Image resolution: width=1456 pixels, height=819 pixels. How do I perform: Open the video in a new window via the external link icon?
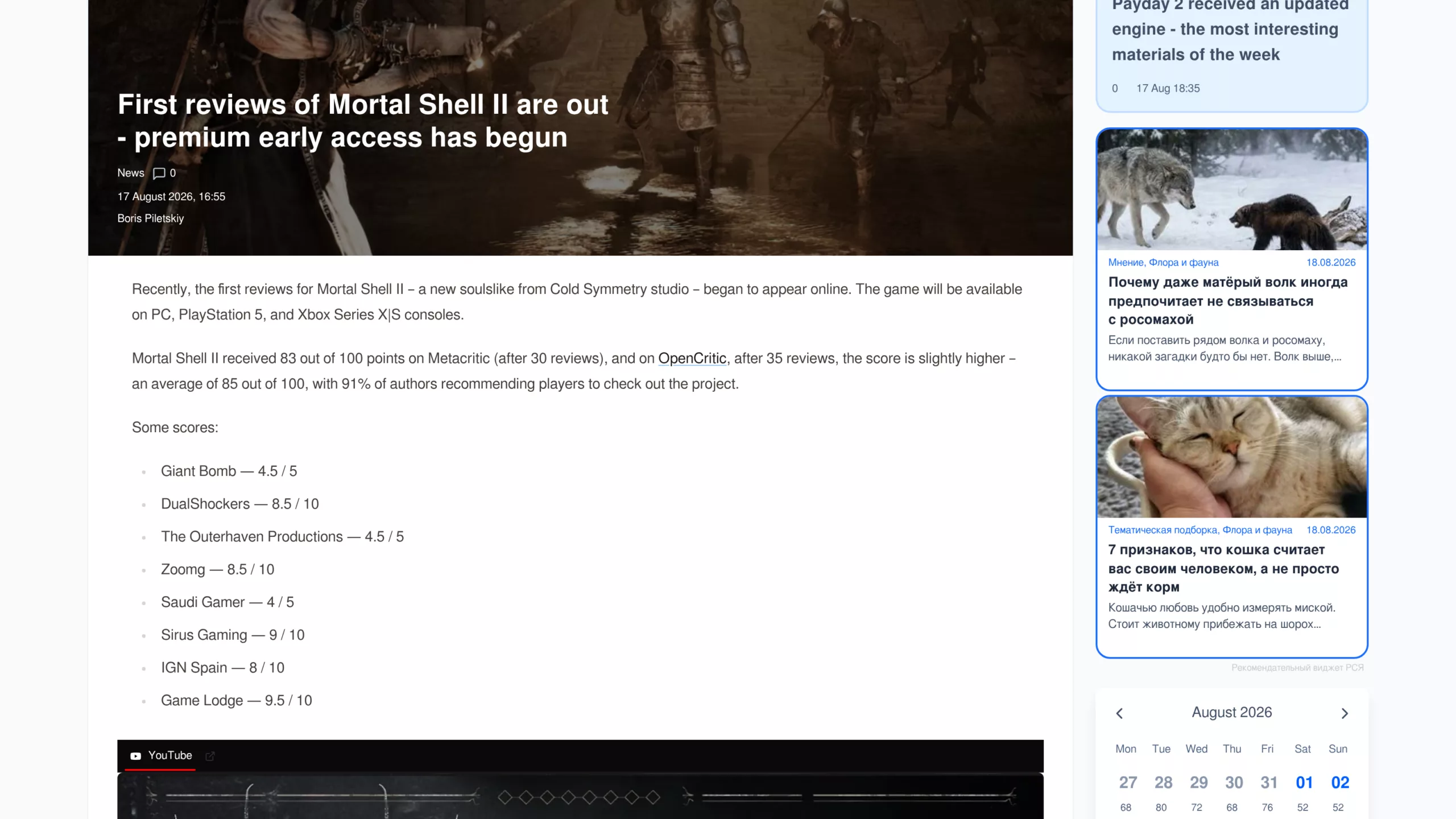(210, 756)
